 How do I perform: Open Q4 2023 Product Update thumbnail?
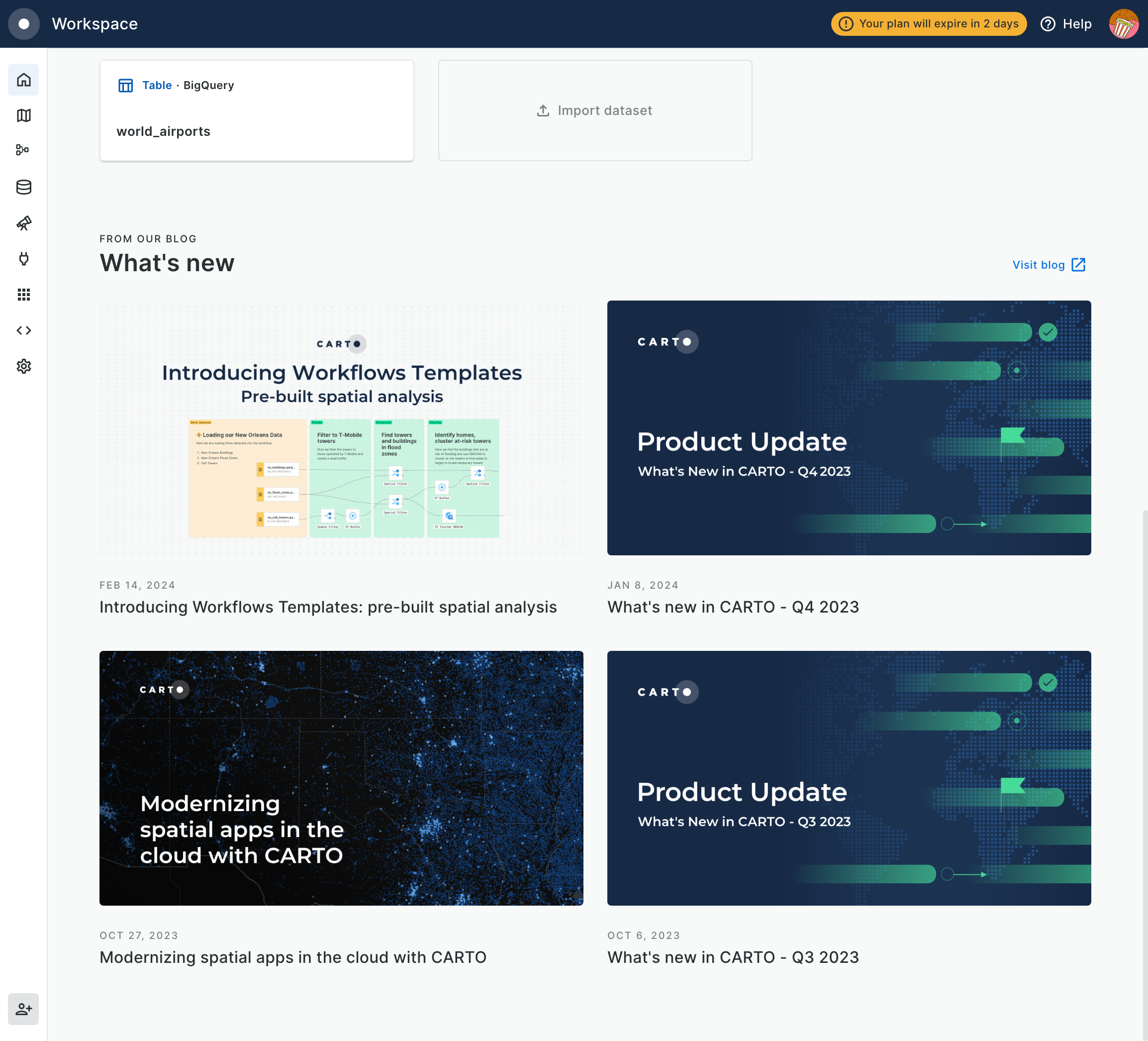(849, 428)
